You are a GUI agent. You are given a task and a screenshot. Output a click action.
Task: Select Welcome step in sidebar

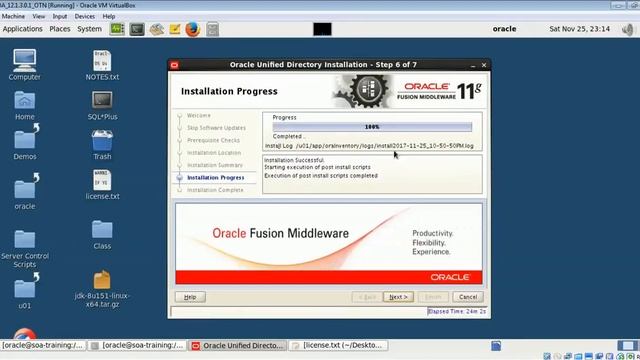point(199,116)
